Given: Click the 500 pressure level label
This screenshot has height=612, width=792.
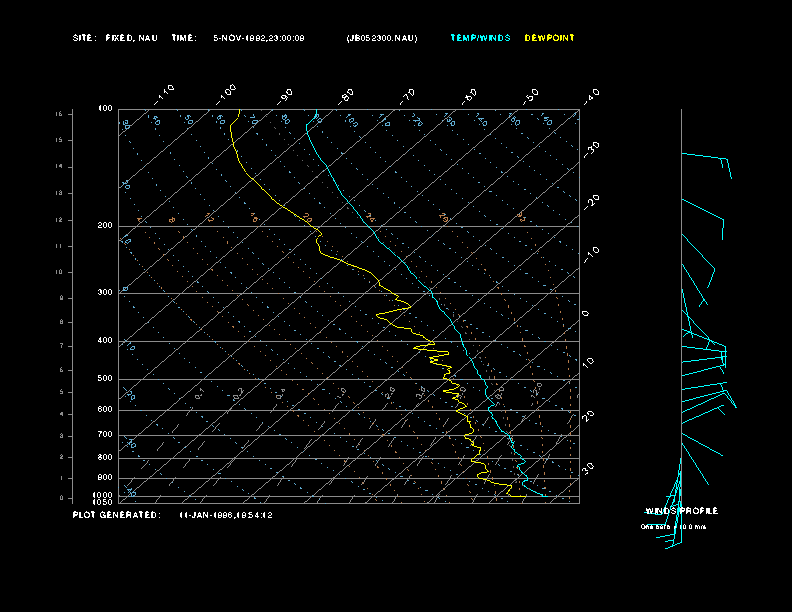Looking at the screenshot, I should point(105,379).
